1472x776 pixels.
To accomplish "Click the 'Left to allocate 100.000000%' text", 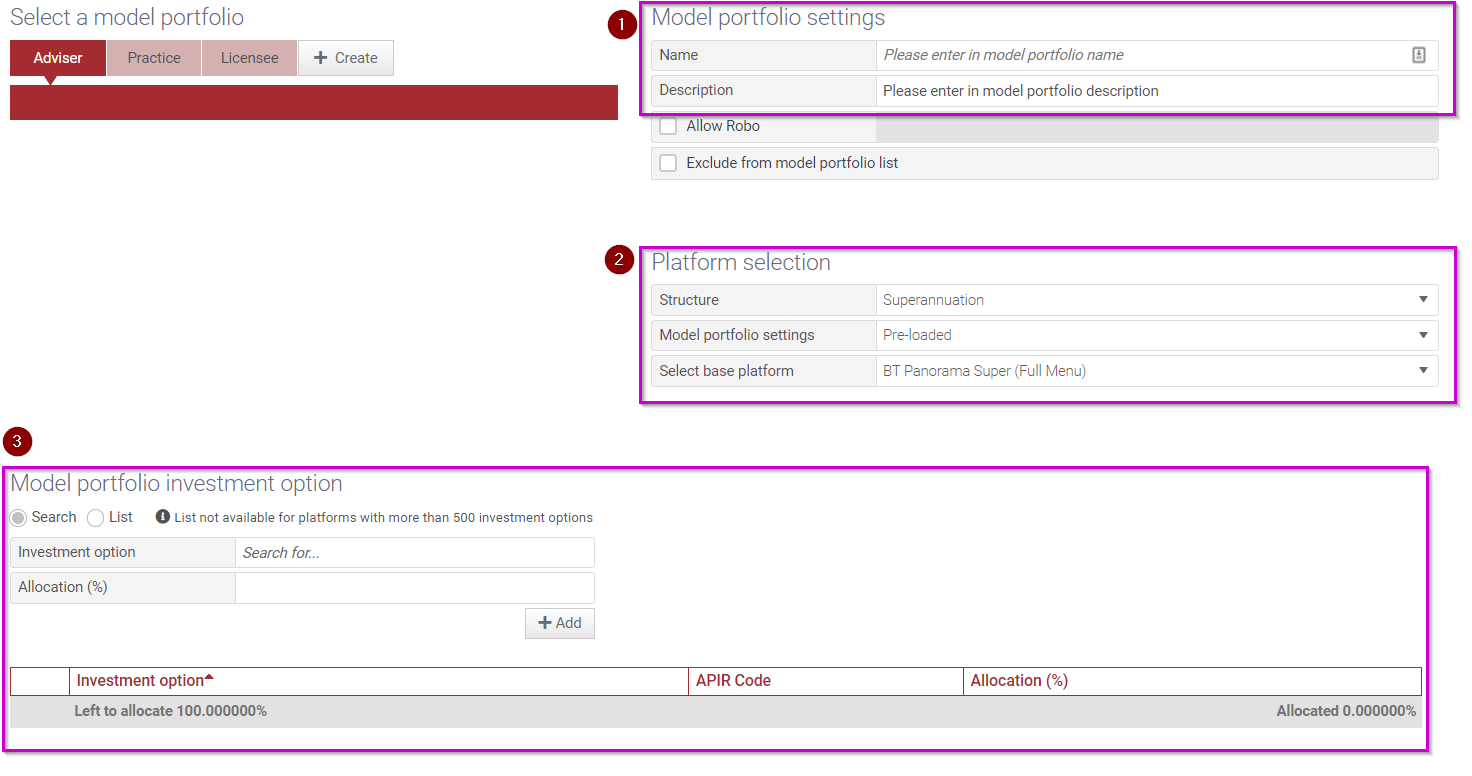I will coord(171,711).
